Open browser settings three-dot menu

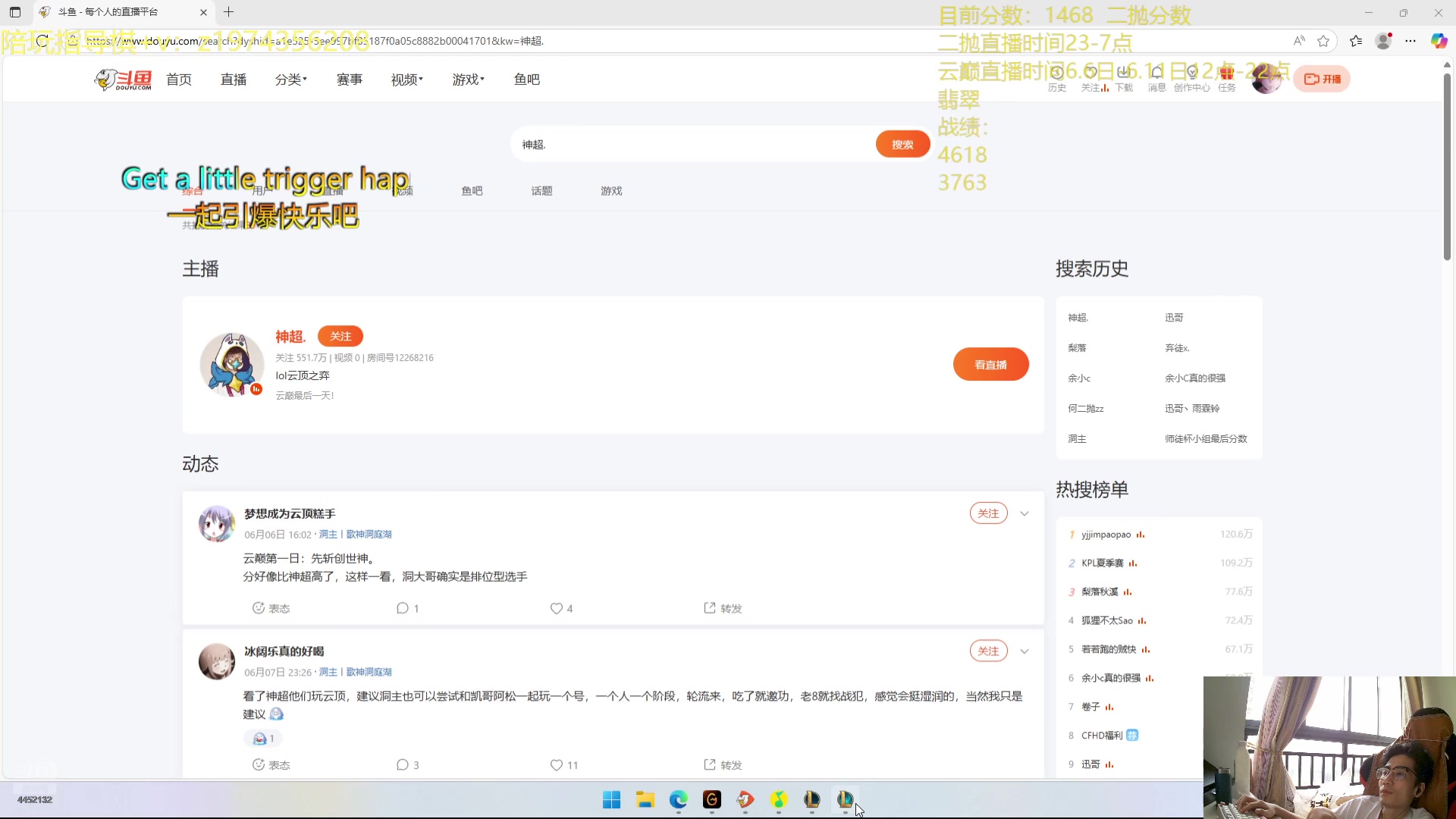click(x=1410, y=41)
